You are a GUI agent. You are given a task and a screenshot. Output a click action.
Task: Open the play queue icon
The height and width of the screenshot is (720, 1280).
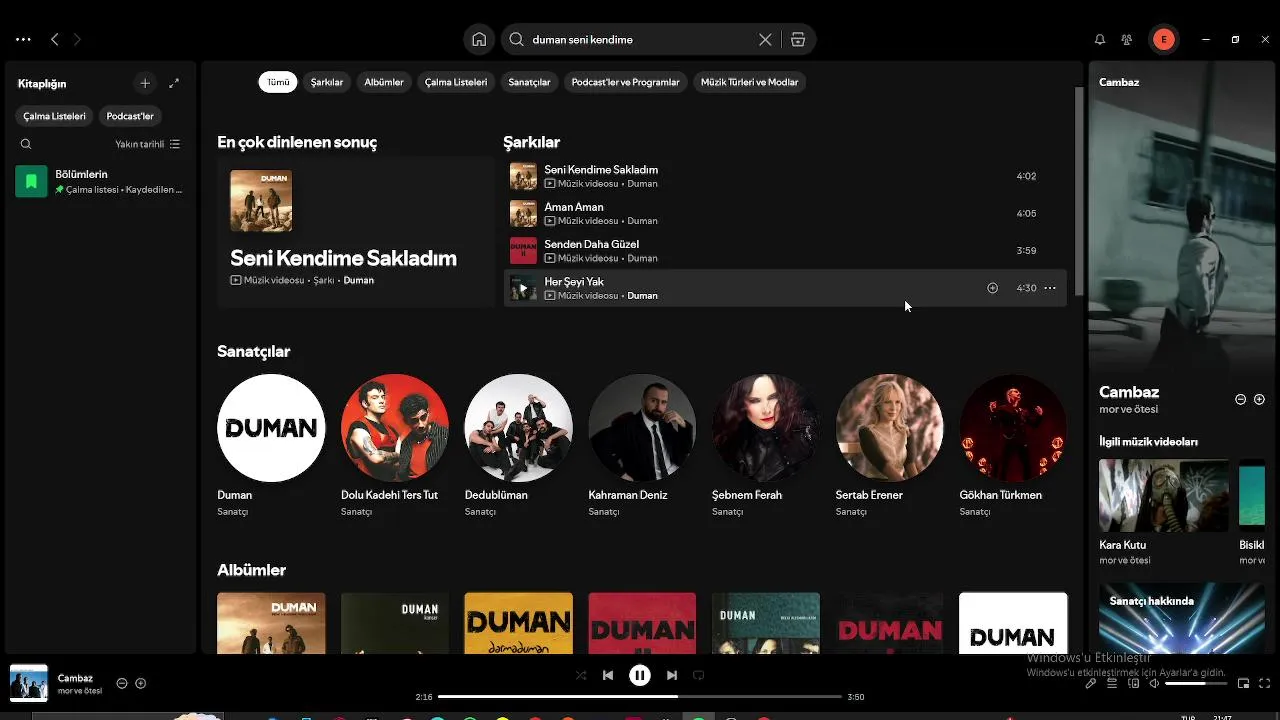pyautogui.click(x=1112, y=683)
